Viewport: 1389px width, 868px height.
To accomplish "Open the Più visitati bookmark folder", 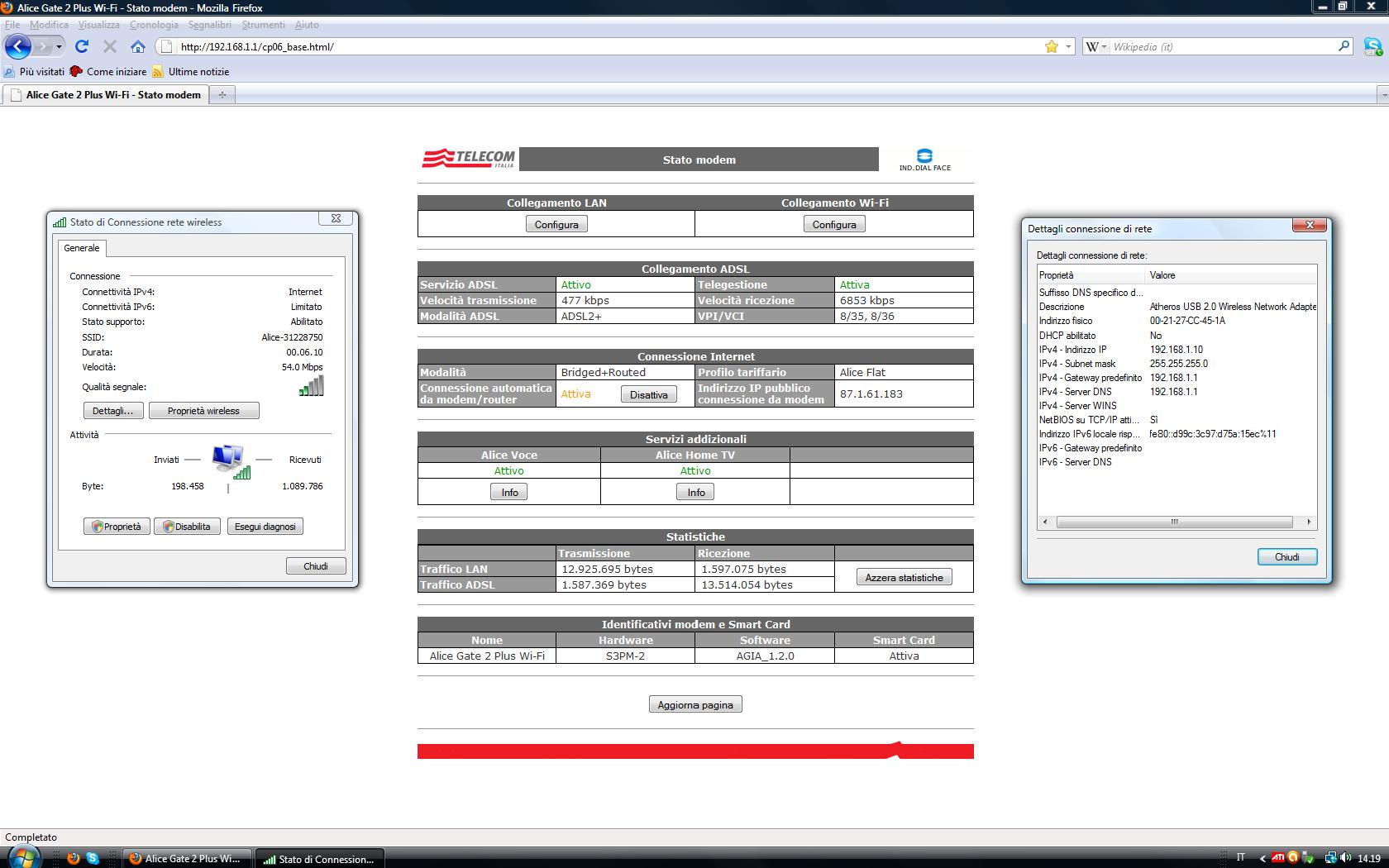I will point(34,72).
